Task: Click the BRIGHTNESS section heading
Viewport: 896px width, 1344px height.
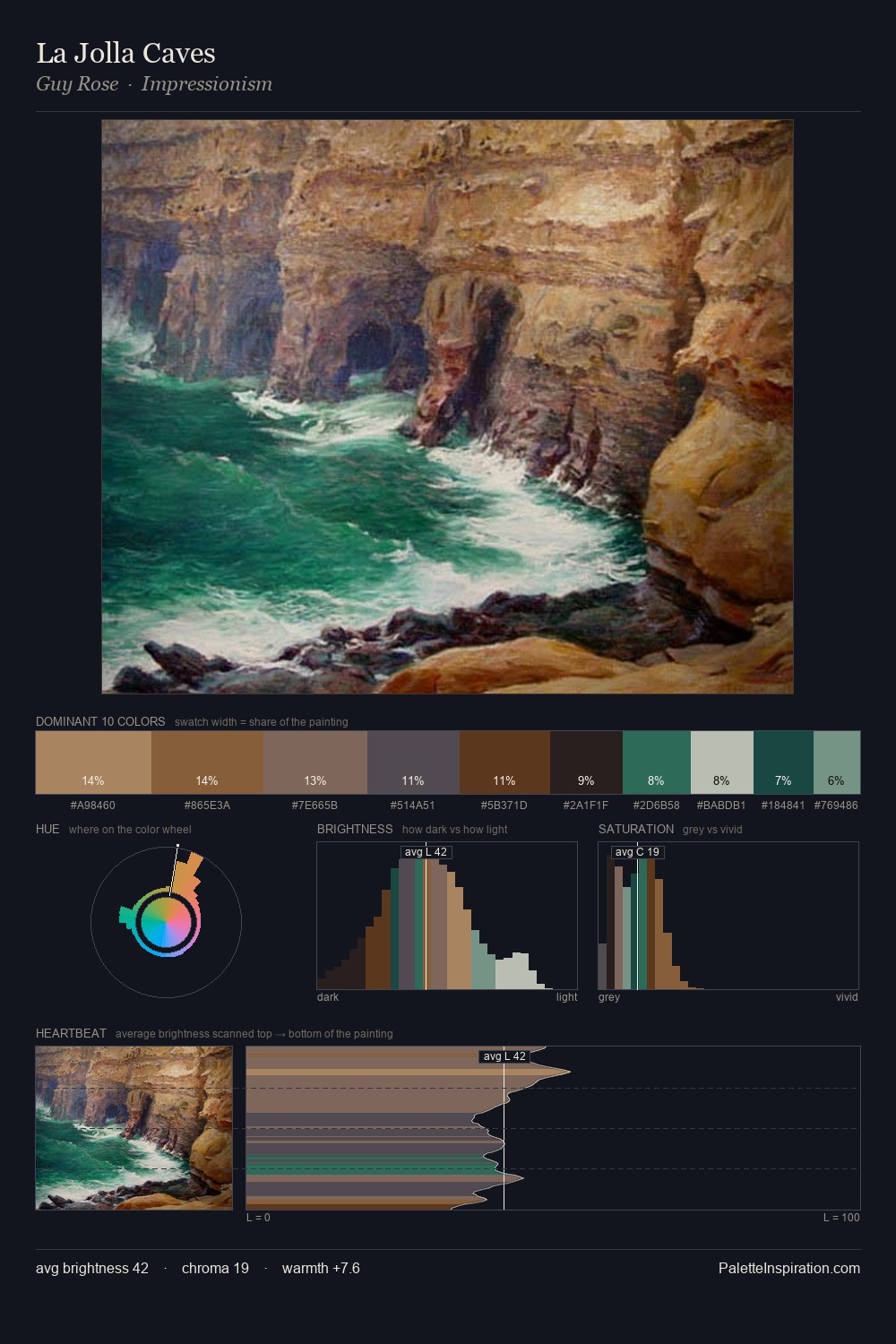Action: (x=355, y=829)
